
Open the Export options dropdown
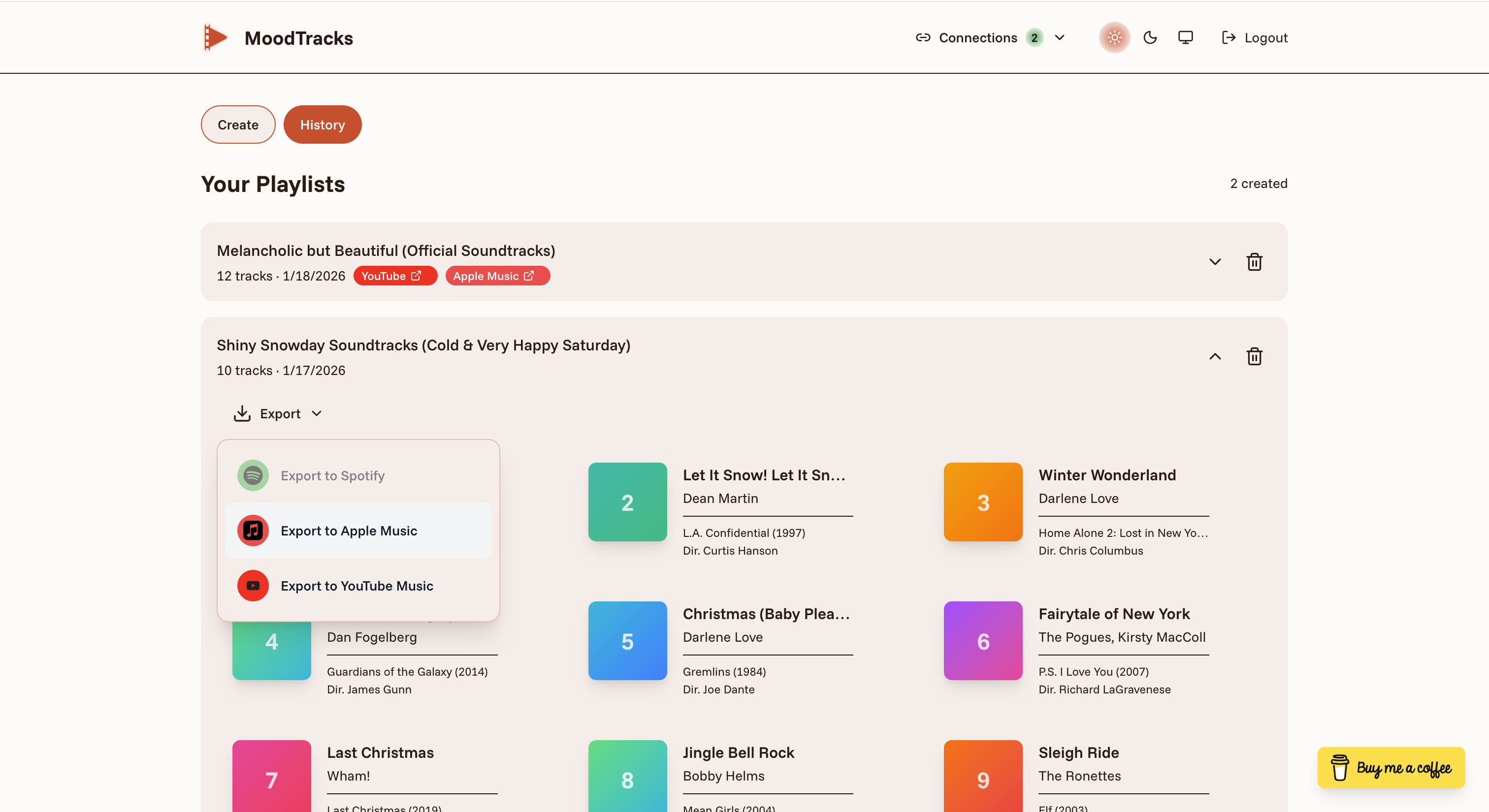pos(278,413)
